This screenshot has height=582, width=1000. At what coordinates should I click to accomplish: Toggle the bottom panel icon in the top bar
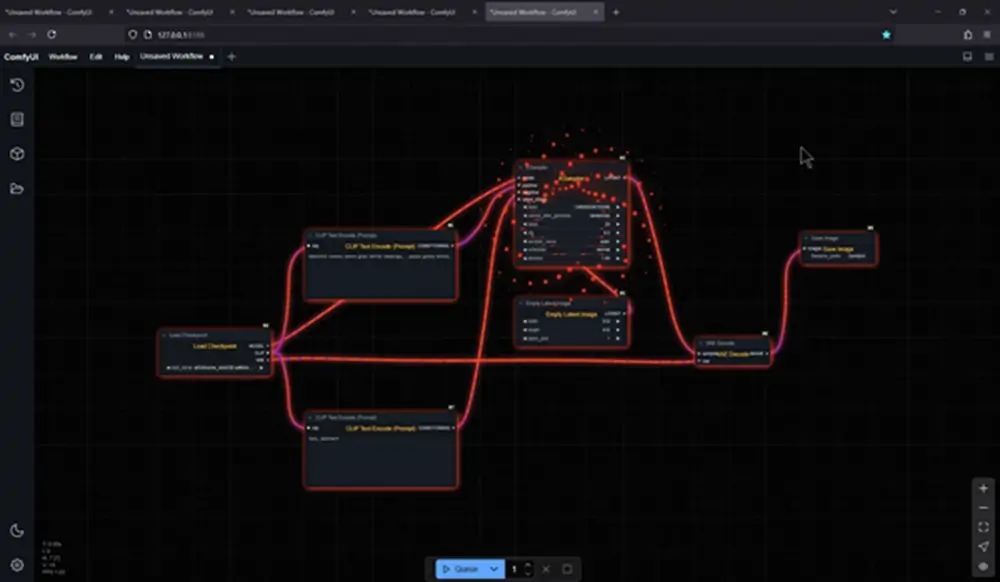(967, 57)
